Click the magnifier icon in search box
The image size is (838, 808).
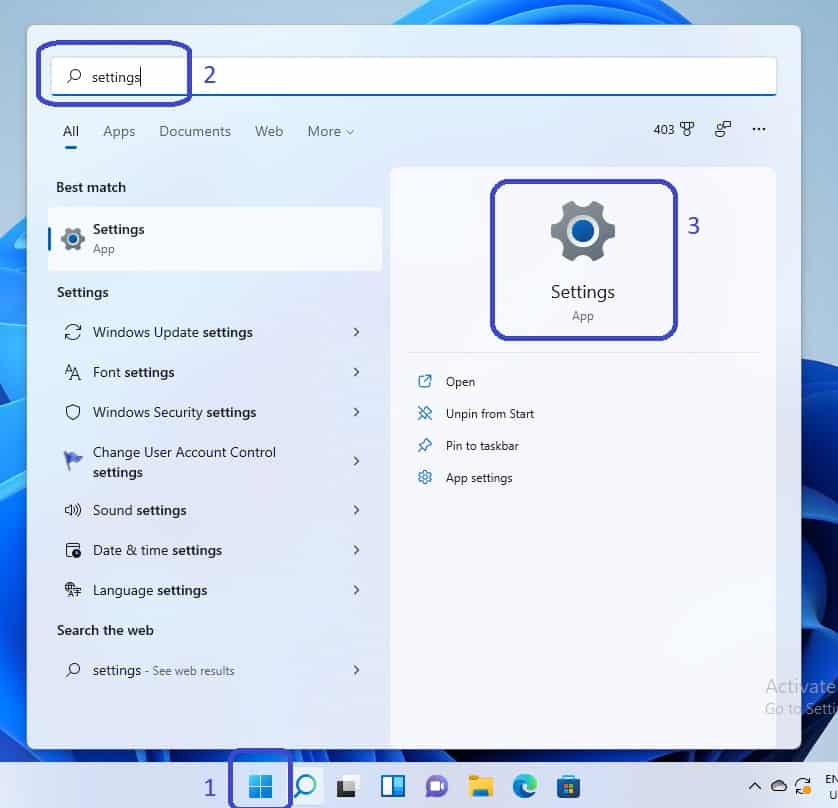(x=74, y=76)
